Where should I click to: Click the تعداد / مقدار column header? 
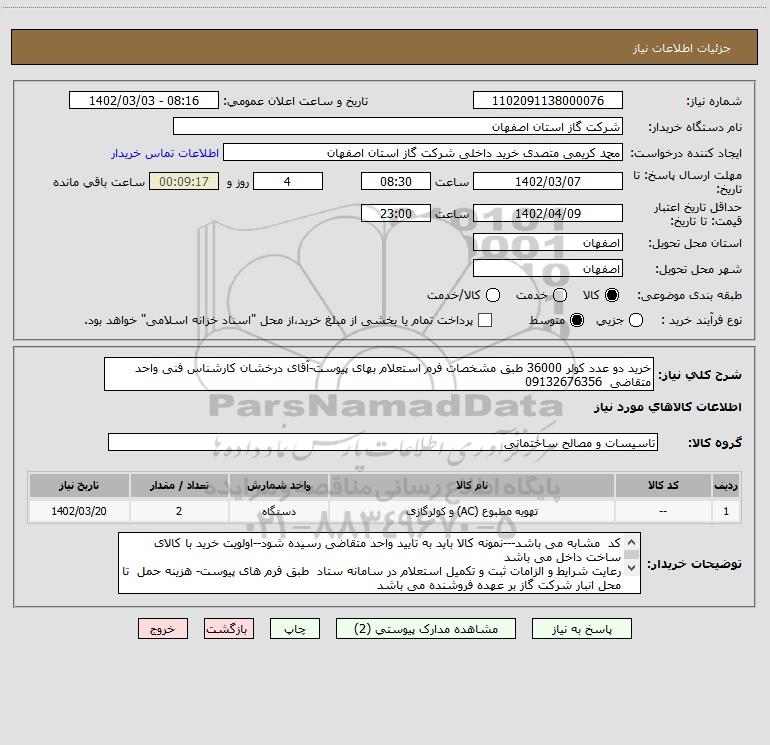click(179, 485)
